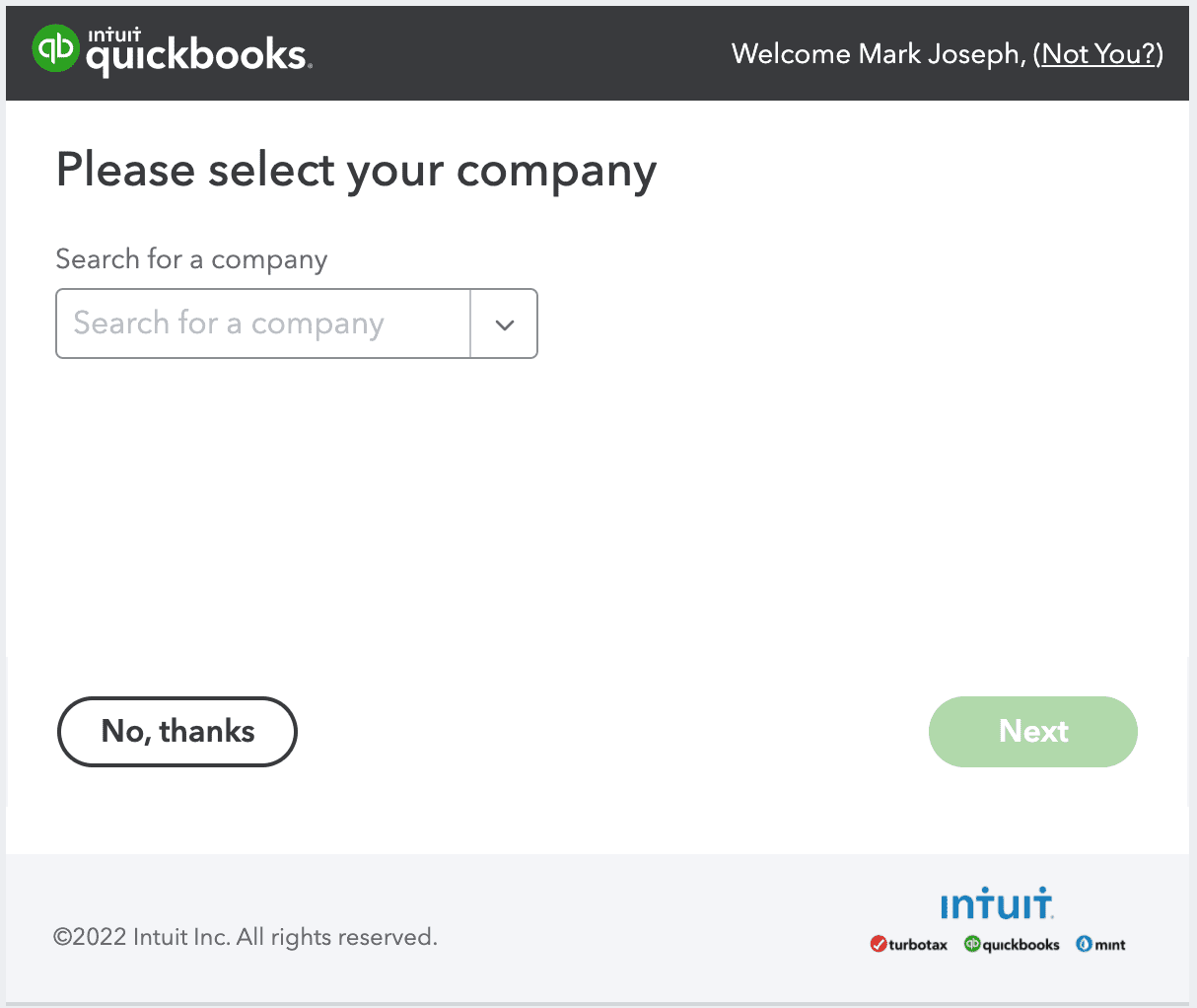Click the Welcome Mark Joseph text

[x=880, y=54]
